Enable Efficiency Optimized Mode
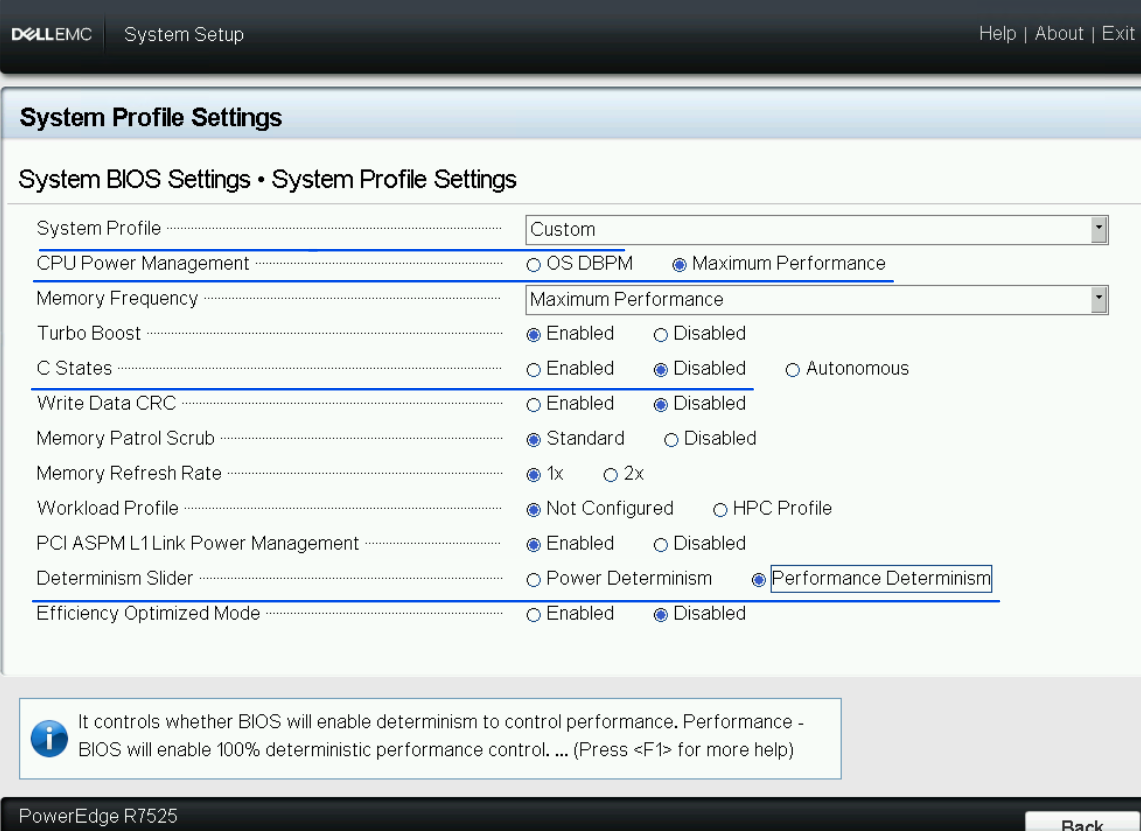Viewport: 1141px width, 831px height. [x=533, y=614]
